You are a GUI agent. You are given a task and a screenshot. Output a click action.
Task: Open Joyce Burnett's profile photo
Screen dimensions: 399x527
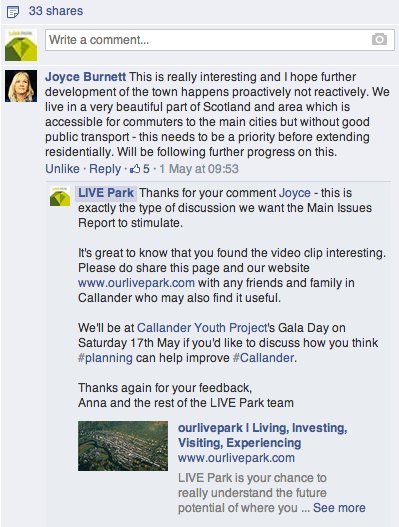(21, 86)
